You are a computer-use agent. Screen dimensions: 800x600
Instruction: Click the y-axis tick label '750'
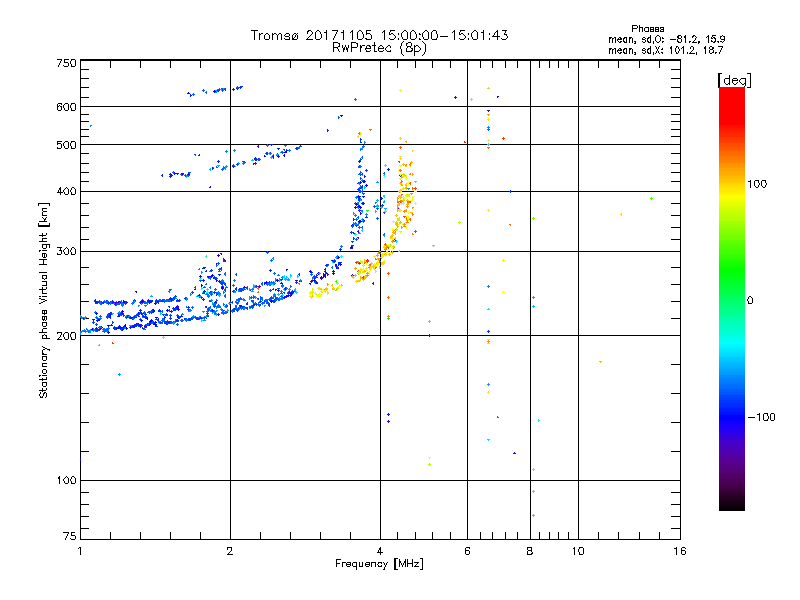pyautogui.click(x=67, y=63)
